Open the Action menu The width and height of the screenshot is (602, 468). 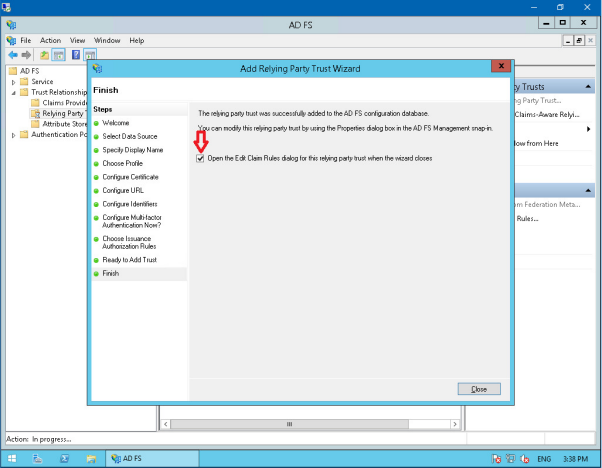coord(50,40)
